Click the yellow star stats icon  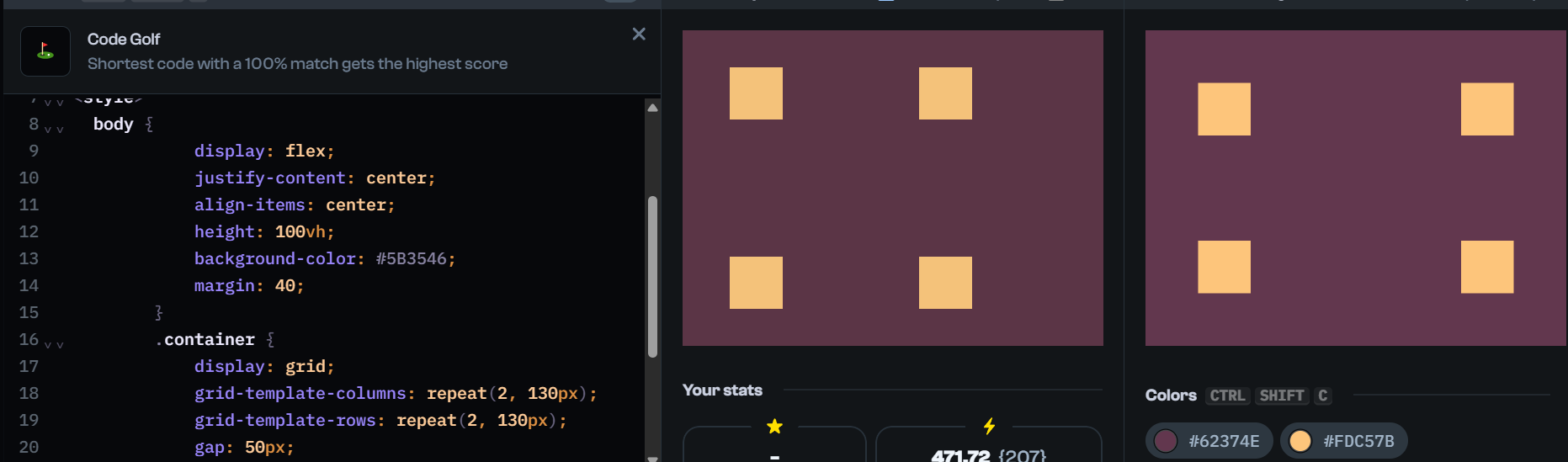tap(774, 427)
